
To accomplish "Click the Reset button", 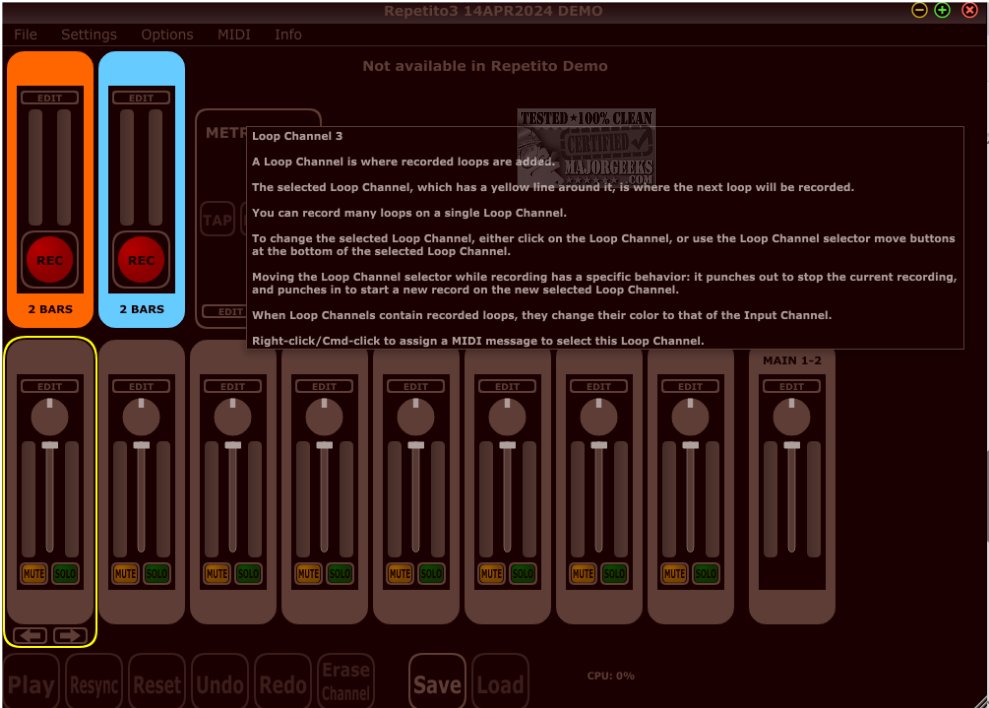I will (x=157, y=682).
